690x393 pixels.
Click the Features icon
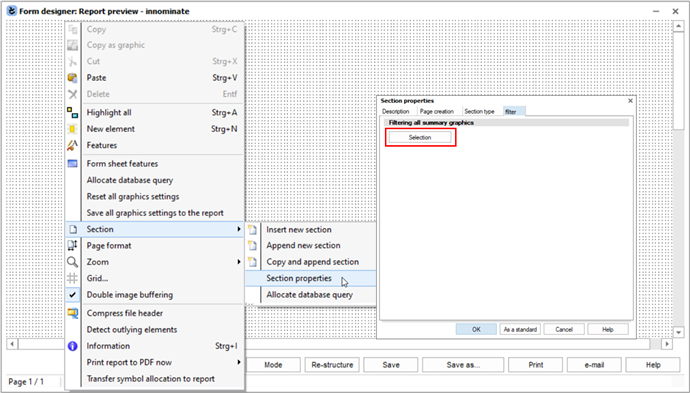click(x=73, y=145)
